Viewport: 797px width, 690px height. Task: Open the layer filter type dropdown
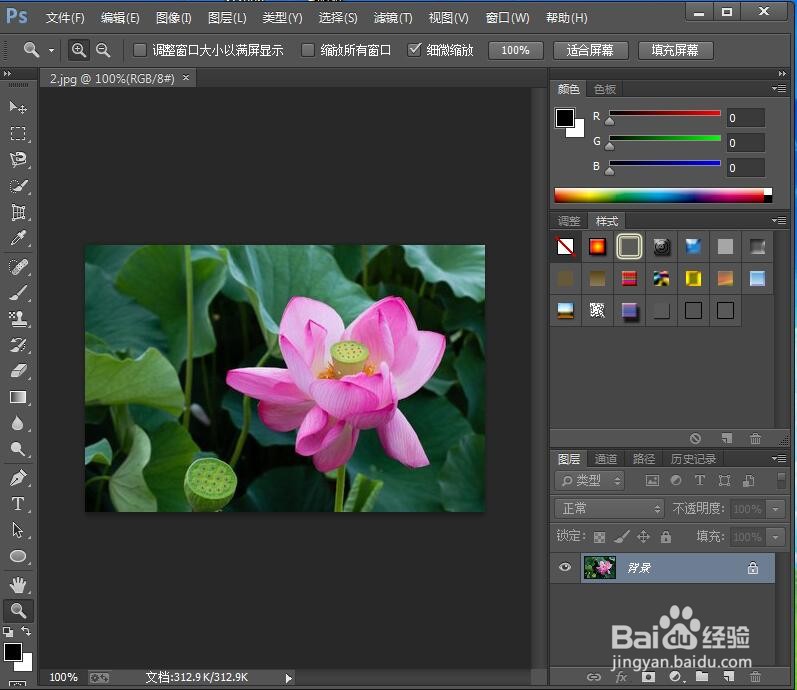(589, 481)
